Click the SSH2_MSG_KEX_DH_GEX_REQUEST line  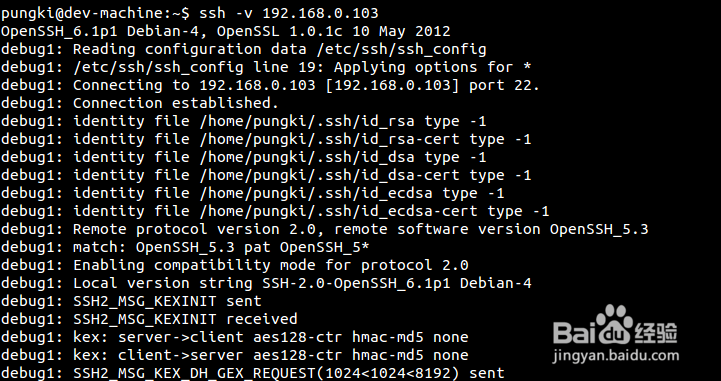click(x=252, y=373)
